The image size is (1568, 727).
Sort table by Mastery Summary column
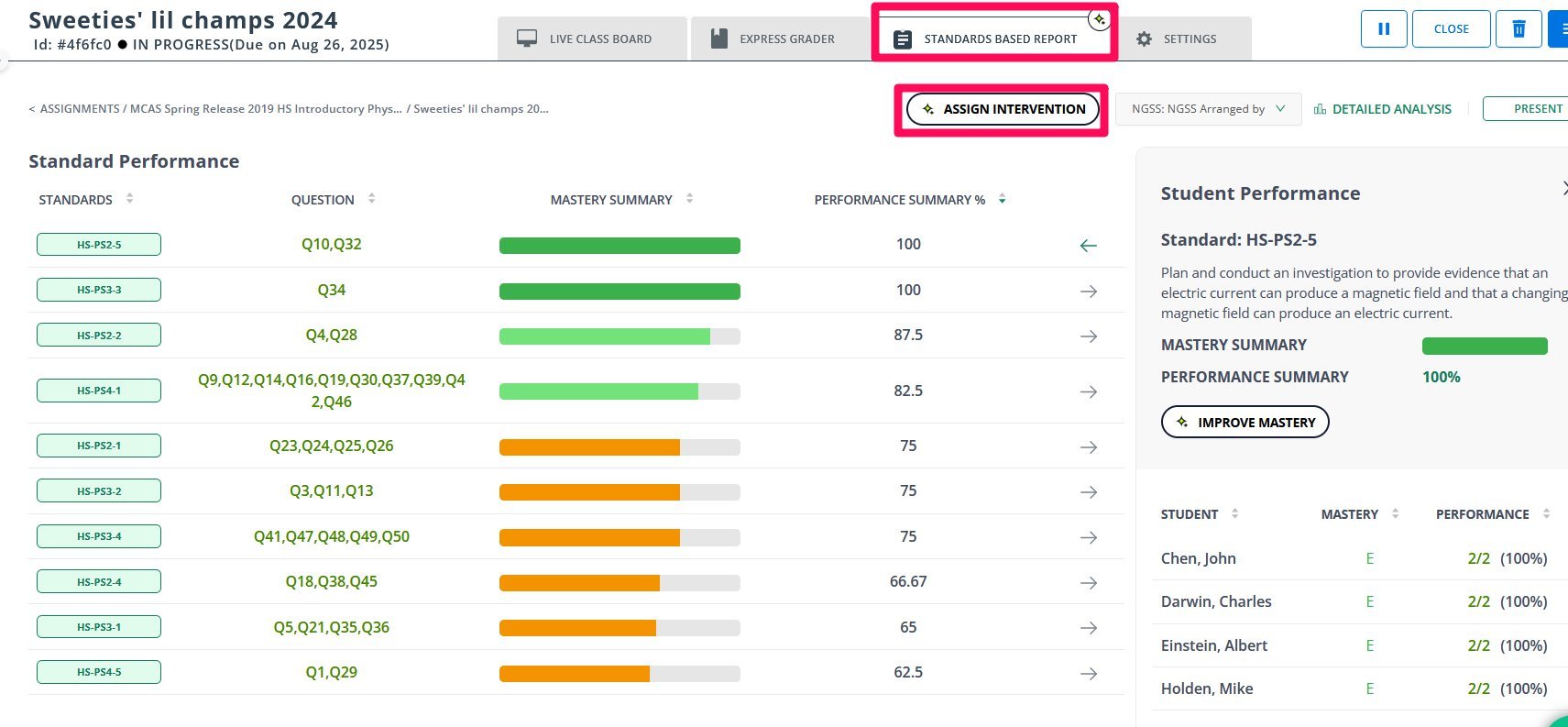pos(689,198)
